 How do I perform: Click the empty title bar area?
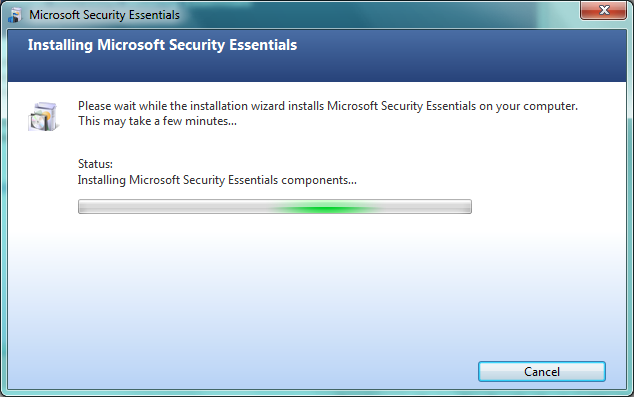(x=364, y=15)
